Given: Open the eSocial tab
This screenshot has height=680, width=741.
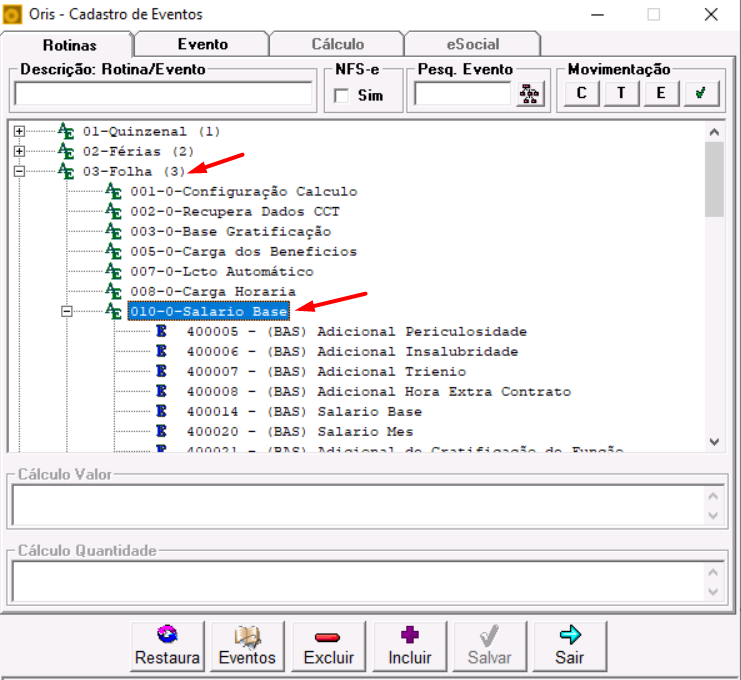Looking at the screenshot, I should coord(473,44).
